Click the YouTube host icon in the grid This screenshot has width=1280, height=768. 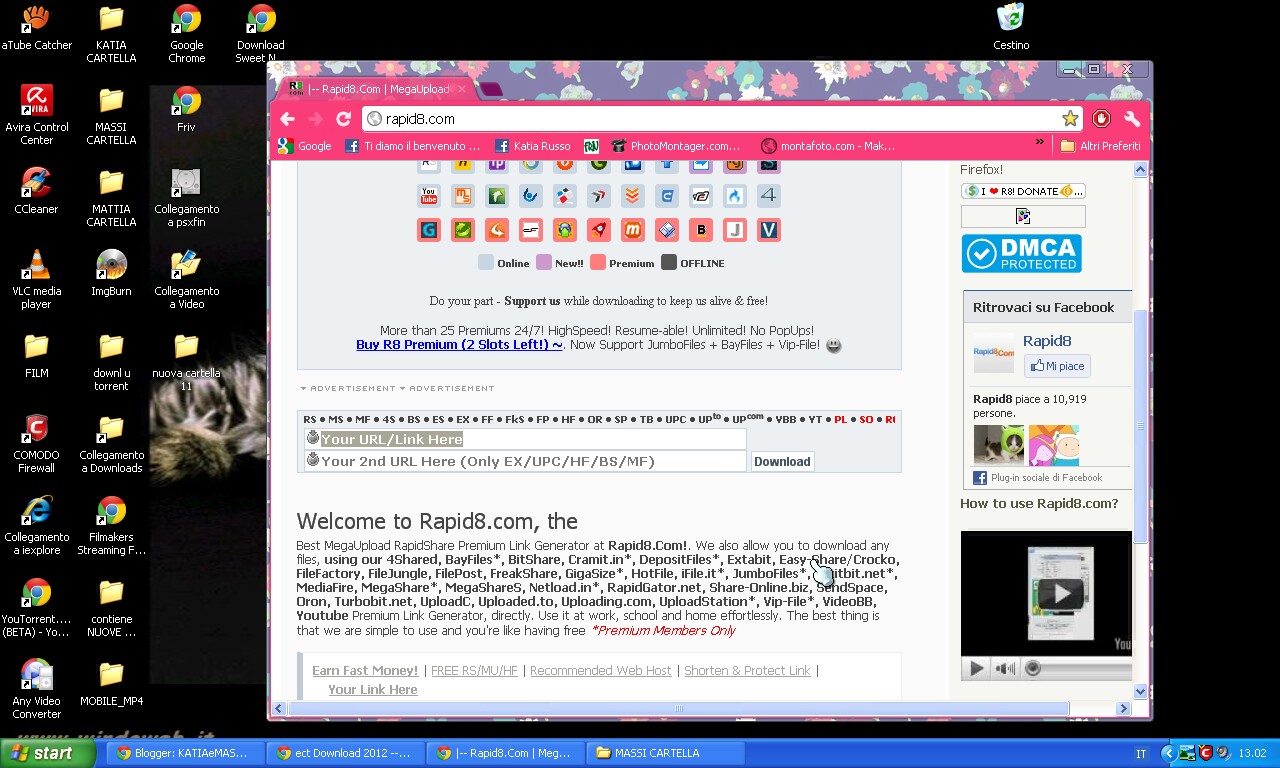click(x=429, y=196)
